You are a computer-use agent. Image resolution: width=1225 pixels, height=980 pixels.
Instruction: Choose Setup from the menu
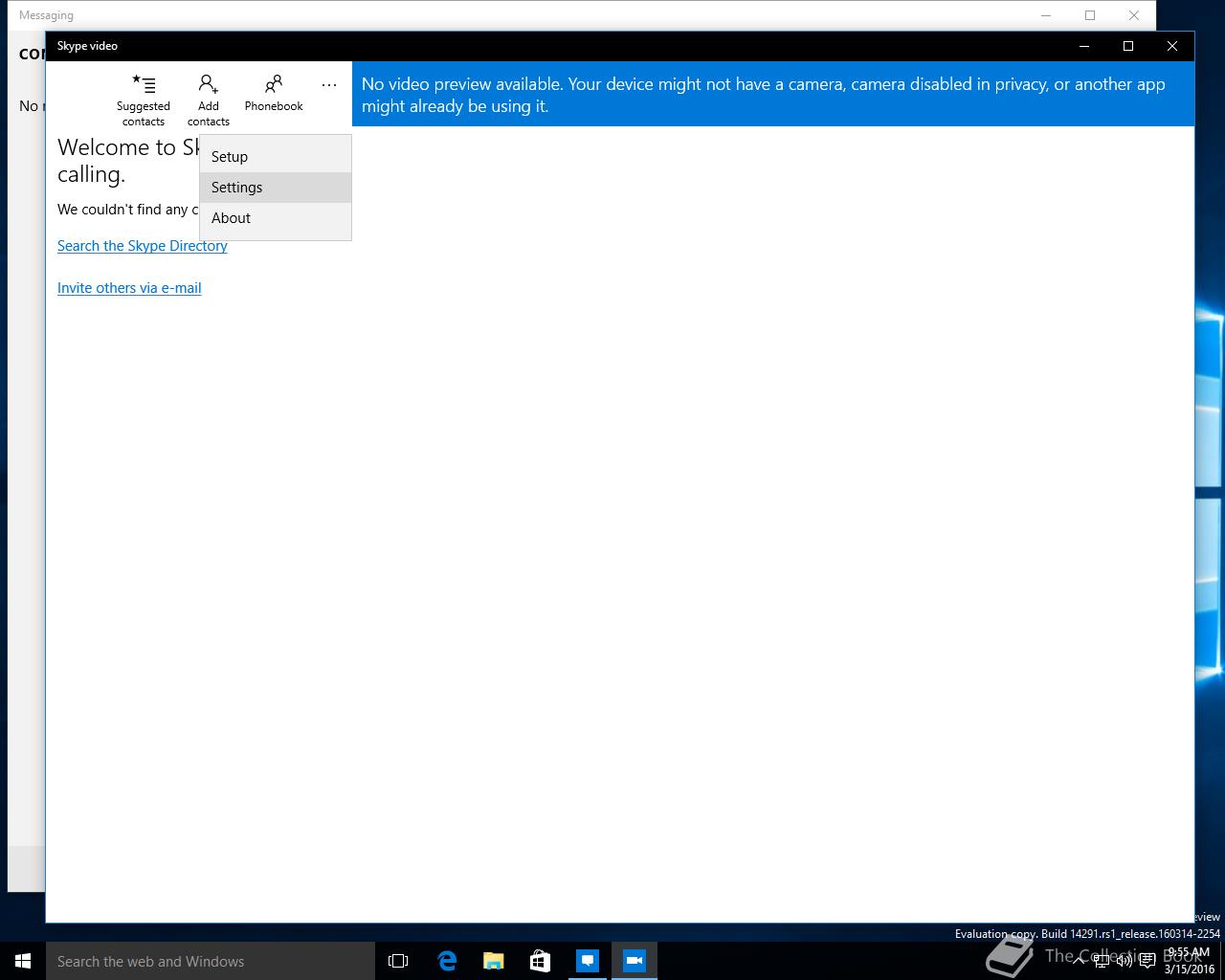pyautogui.click(x=276, y=157)
